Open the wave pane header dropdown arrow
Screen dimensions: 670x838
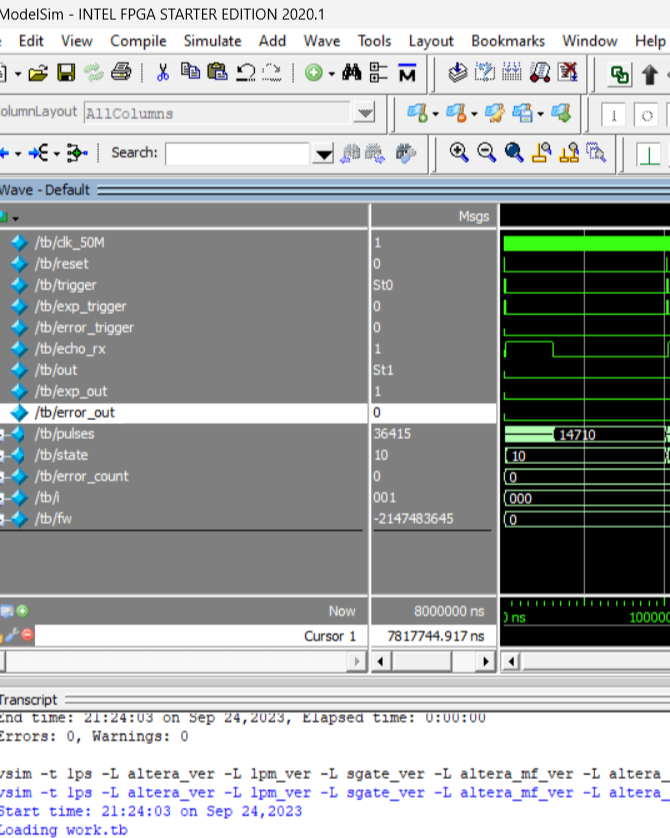click(x=15, y=219)
